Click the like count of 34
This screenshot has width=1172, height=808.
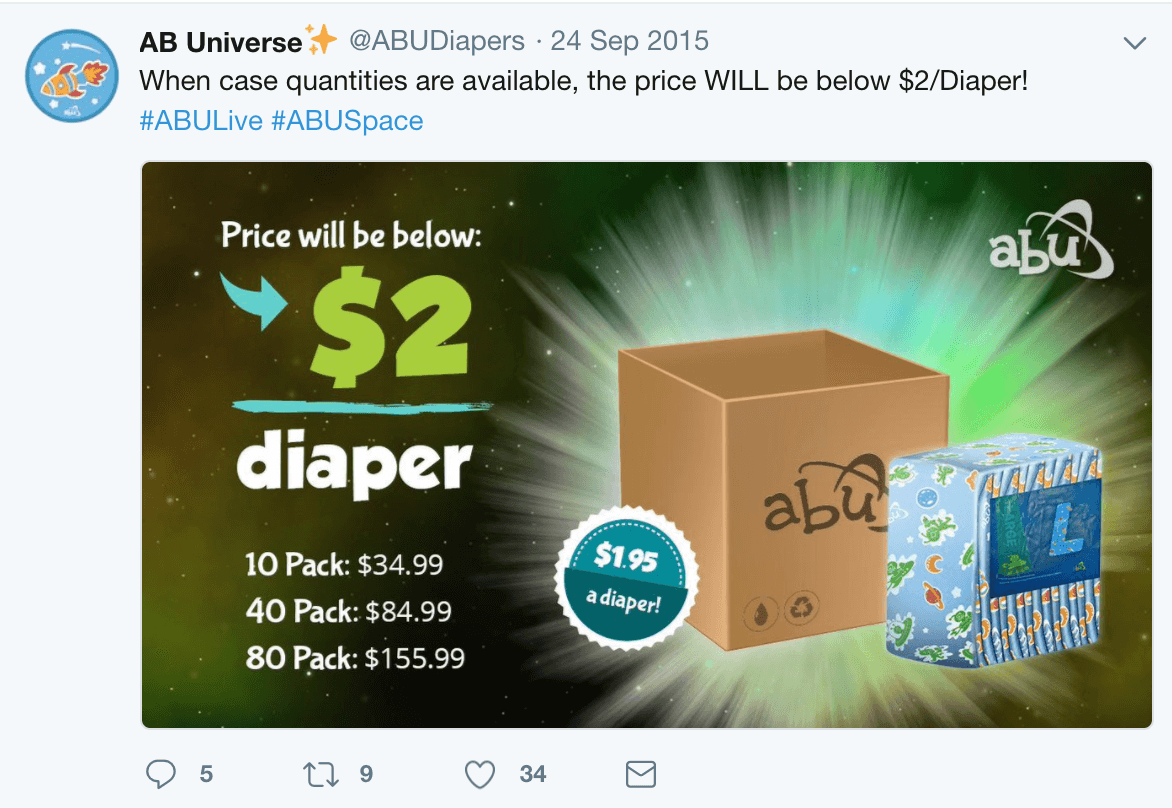(533, 774)
